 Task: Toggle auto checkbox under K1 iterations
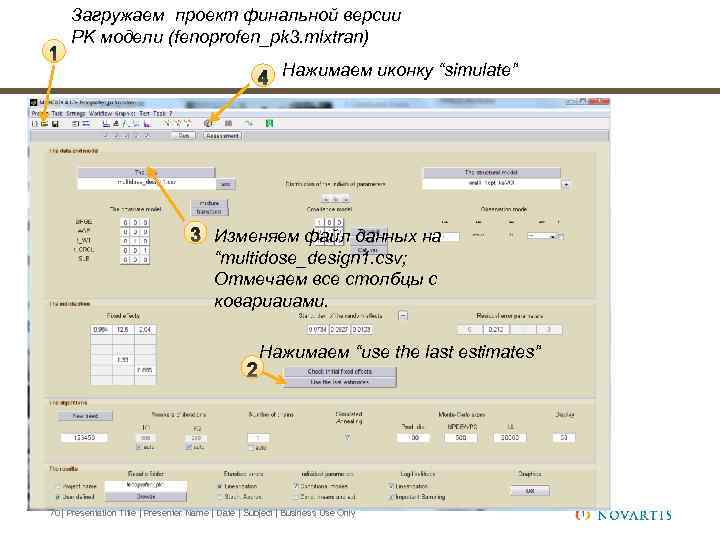coord(139,447)
